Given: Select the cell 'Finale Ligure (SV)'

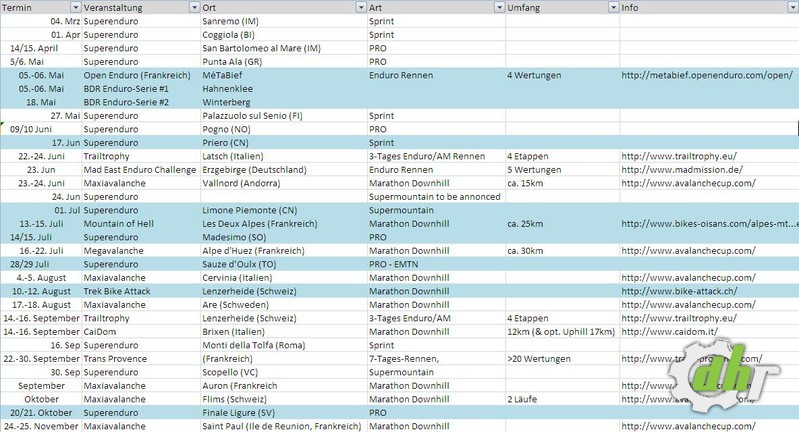Looking at the screenshot, I should [x=284, y=413].
